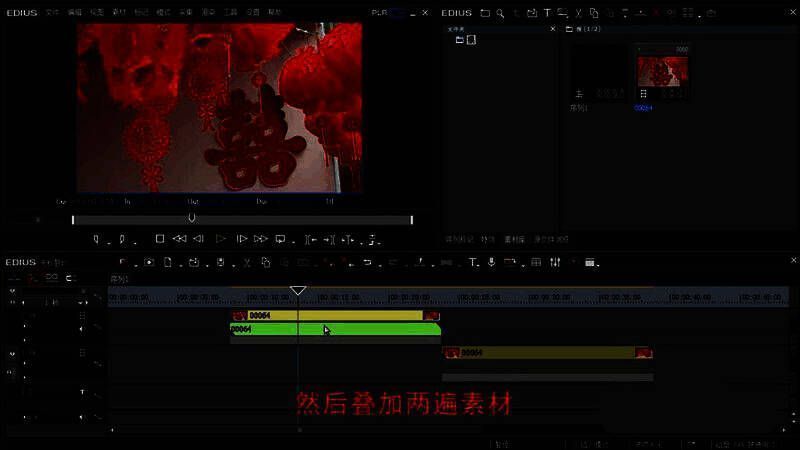This screenshot has width=800, height=450.
Task: Click the T title icon in the bin toolbar
Action: (547, 13)
